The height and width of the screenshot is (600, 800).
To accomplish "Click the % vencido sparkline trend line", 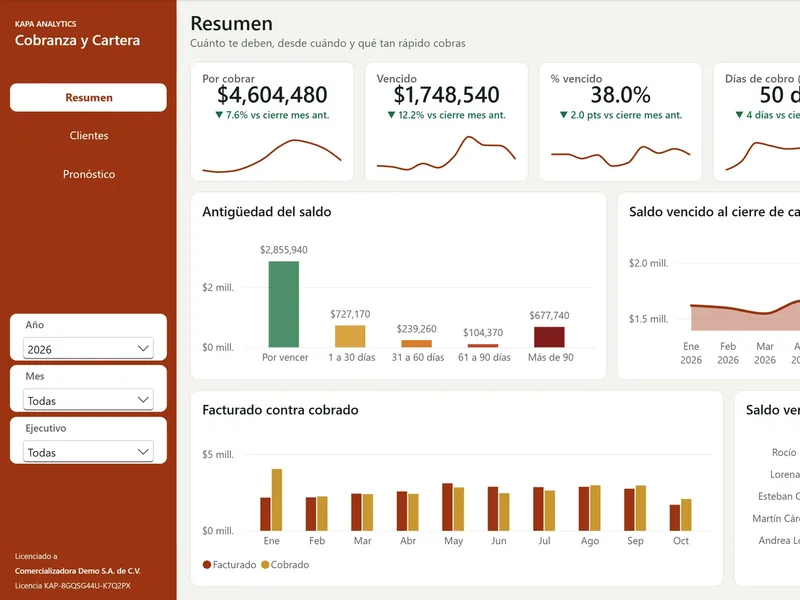I will click(620, 156).
